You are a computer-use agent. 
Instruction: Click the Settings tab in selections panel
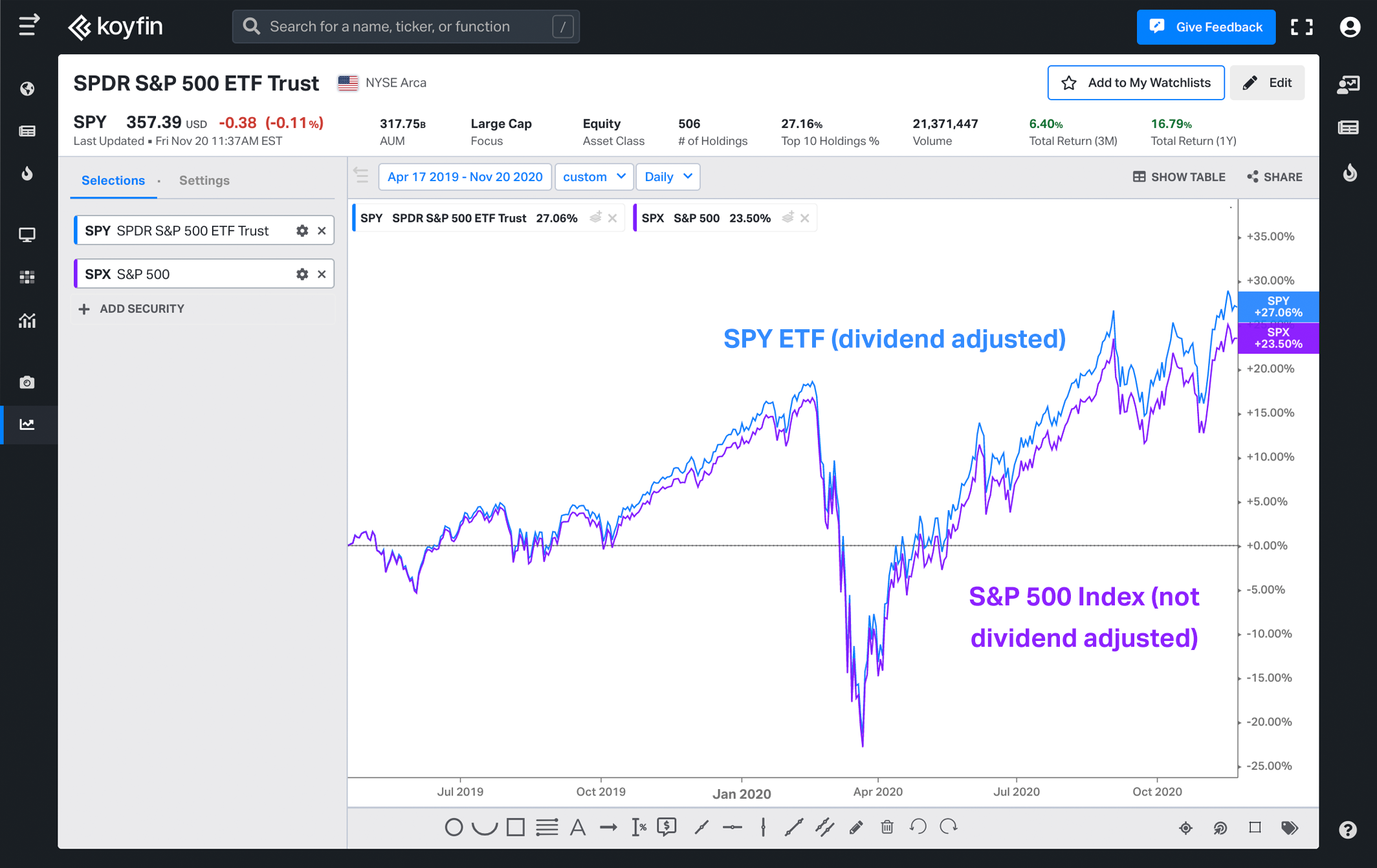click(204, 181)
